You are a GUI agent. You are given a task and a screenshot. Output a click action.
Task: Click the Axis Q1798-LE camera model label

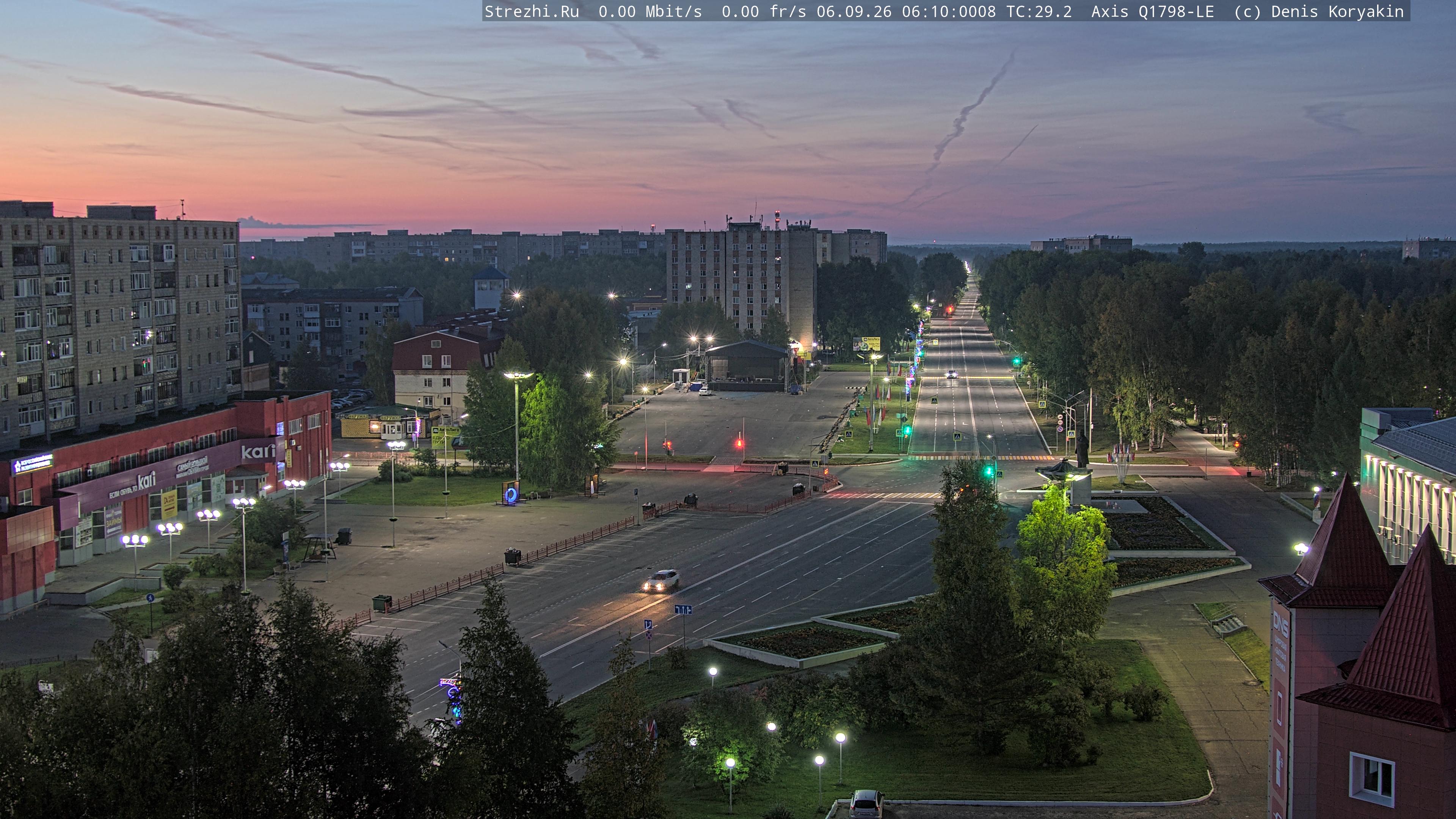pos(1153,11)
